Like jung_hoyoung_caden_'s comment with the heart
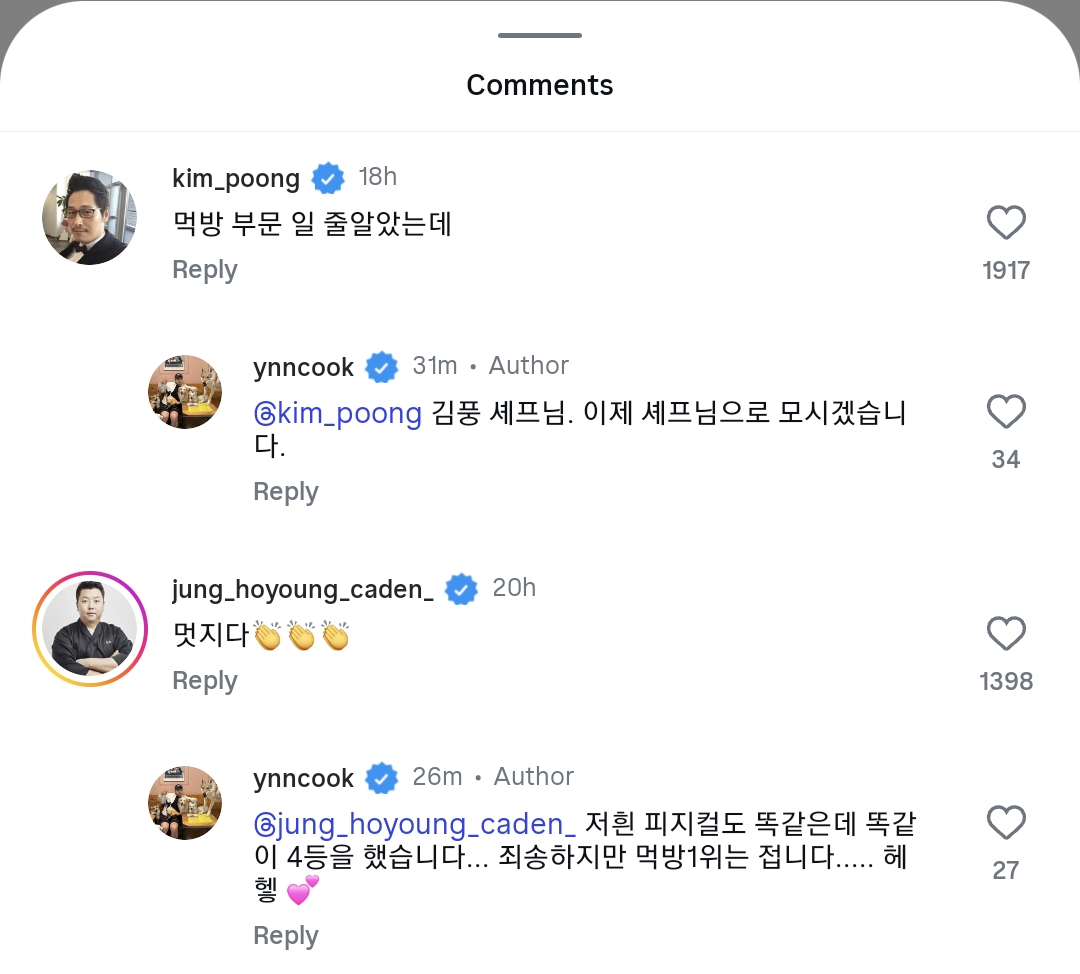The image size is (1080, 974). point(1006,634)
